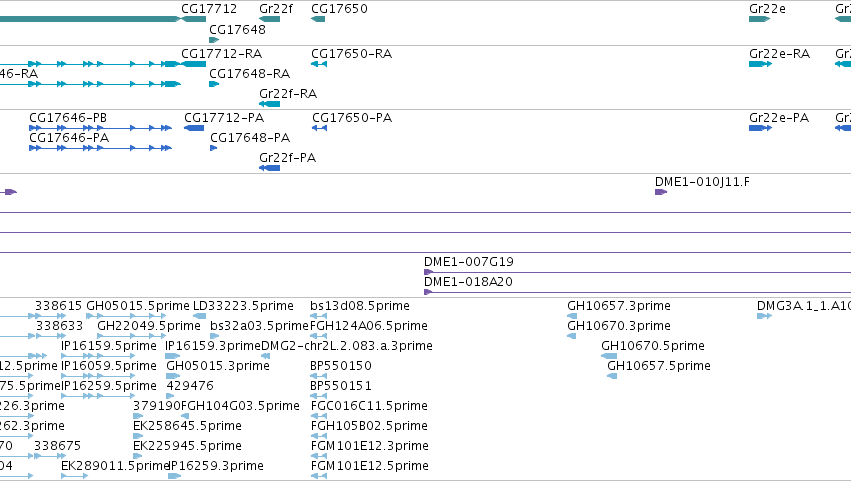Select the Gr22e-PA protein glyph
This screenshot has height=481, width=851.
click(760, 128)
